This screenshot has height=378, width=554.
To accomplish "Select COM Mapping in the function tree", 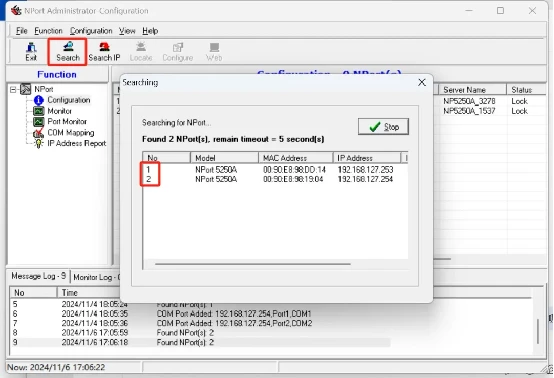I will (71, 132).
